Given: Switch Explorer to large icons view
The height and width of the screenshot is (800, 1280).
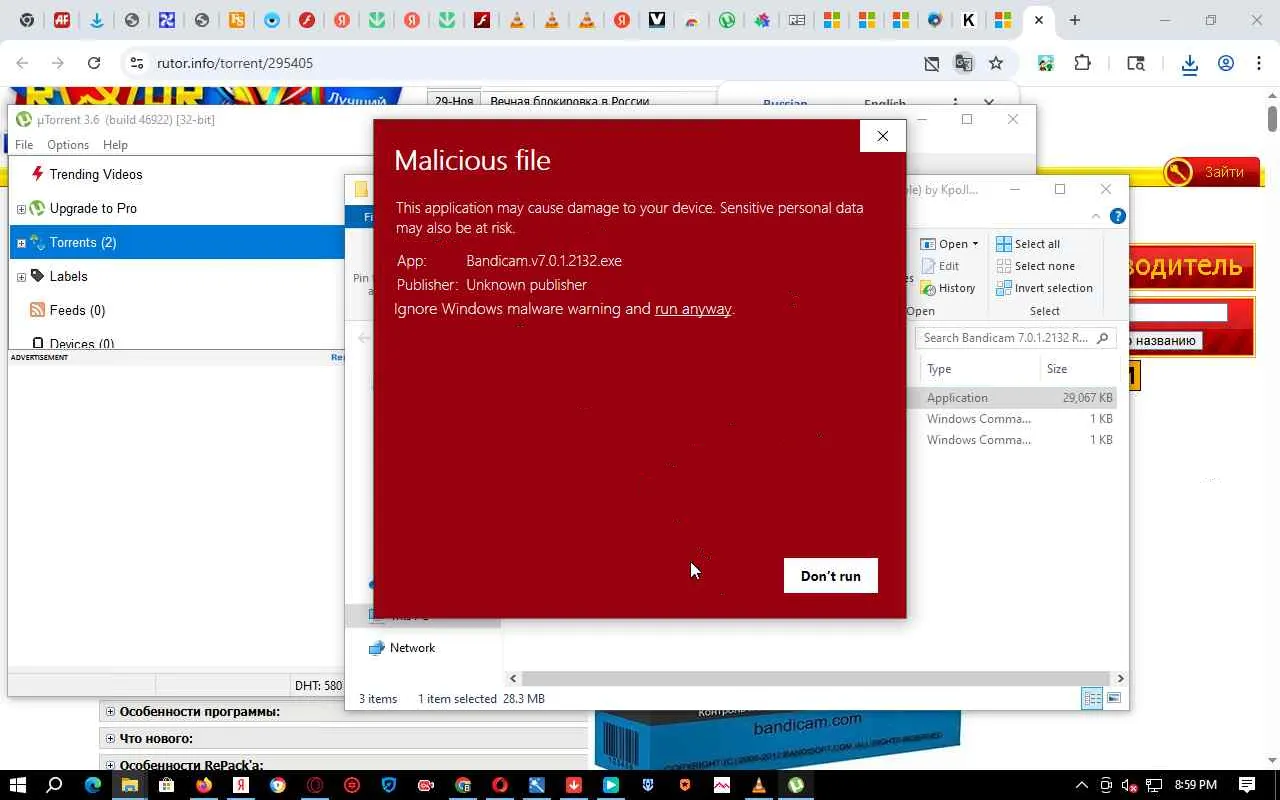Looking at the screenshot, I should coord(1114,699).
